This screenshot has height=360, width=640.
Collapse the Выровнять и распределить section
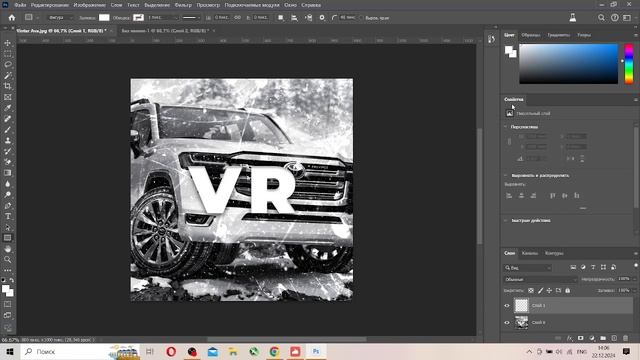tap(506, 176)
